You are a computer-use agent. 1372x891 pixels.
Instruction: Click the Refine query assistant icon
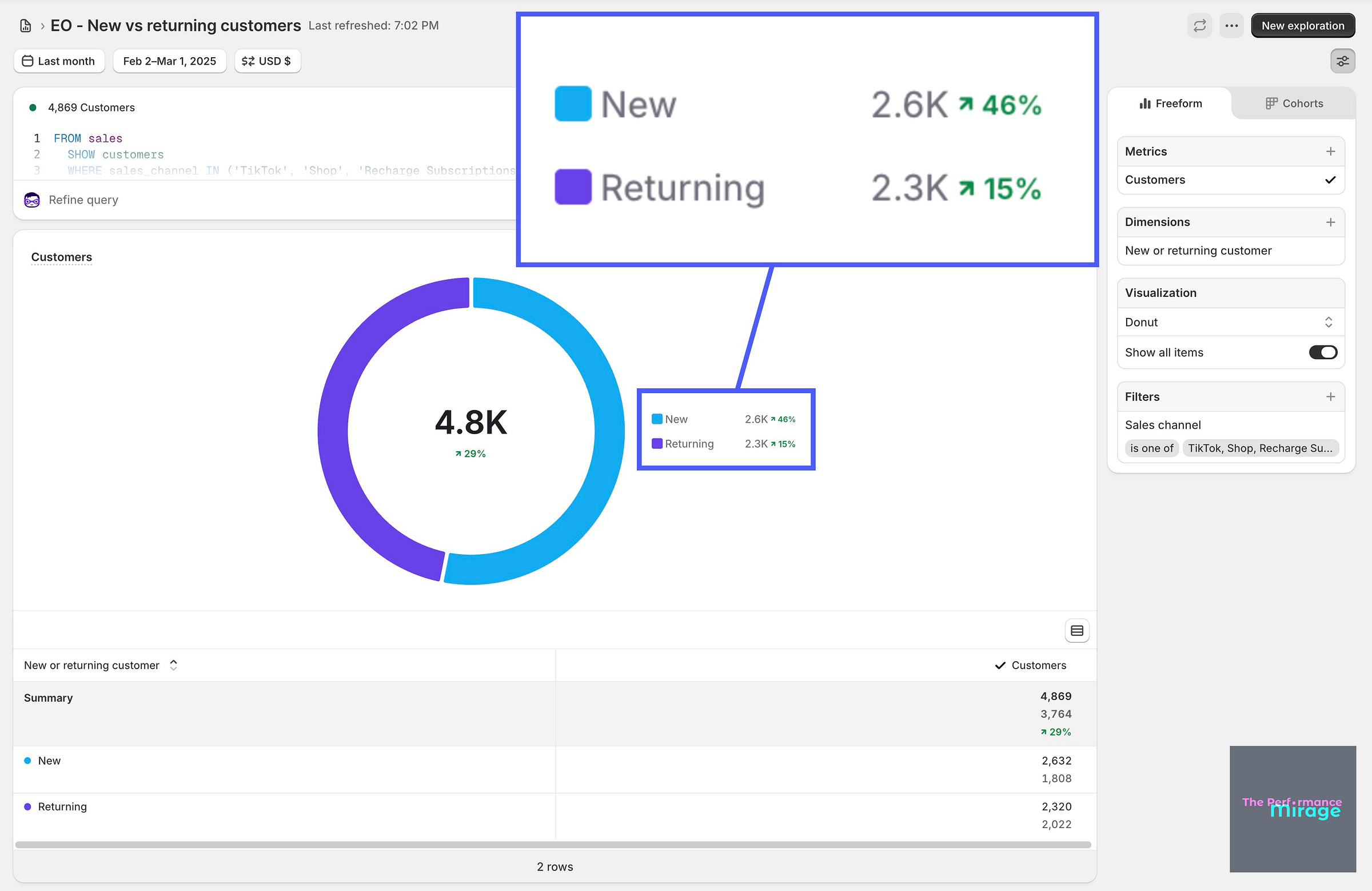32,200
